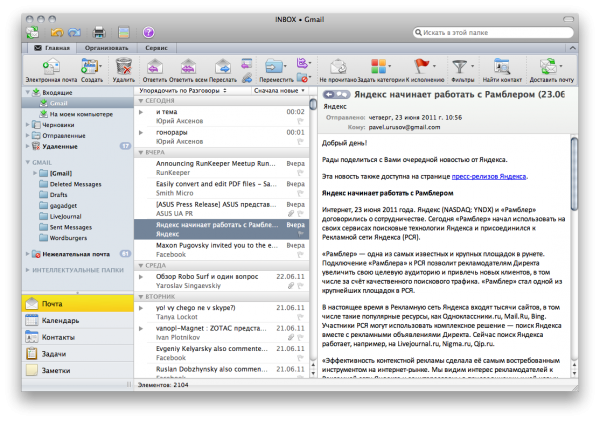600x421 pixels.
Task: Click the Print icon
Action: pos(99,33)
